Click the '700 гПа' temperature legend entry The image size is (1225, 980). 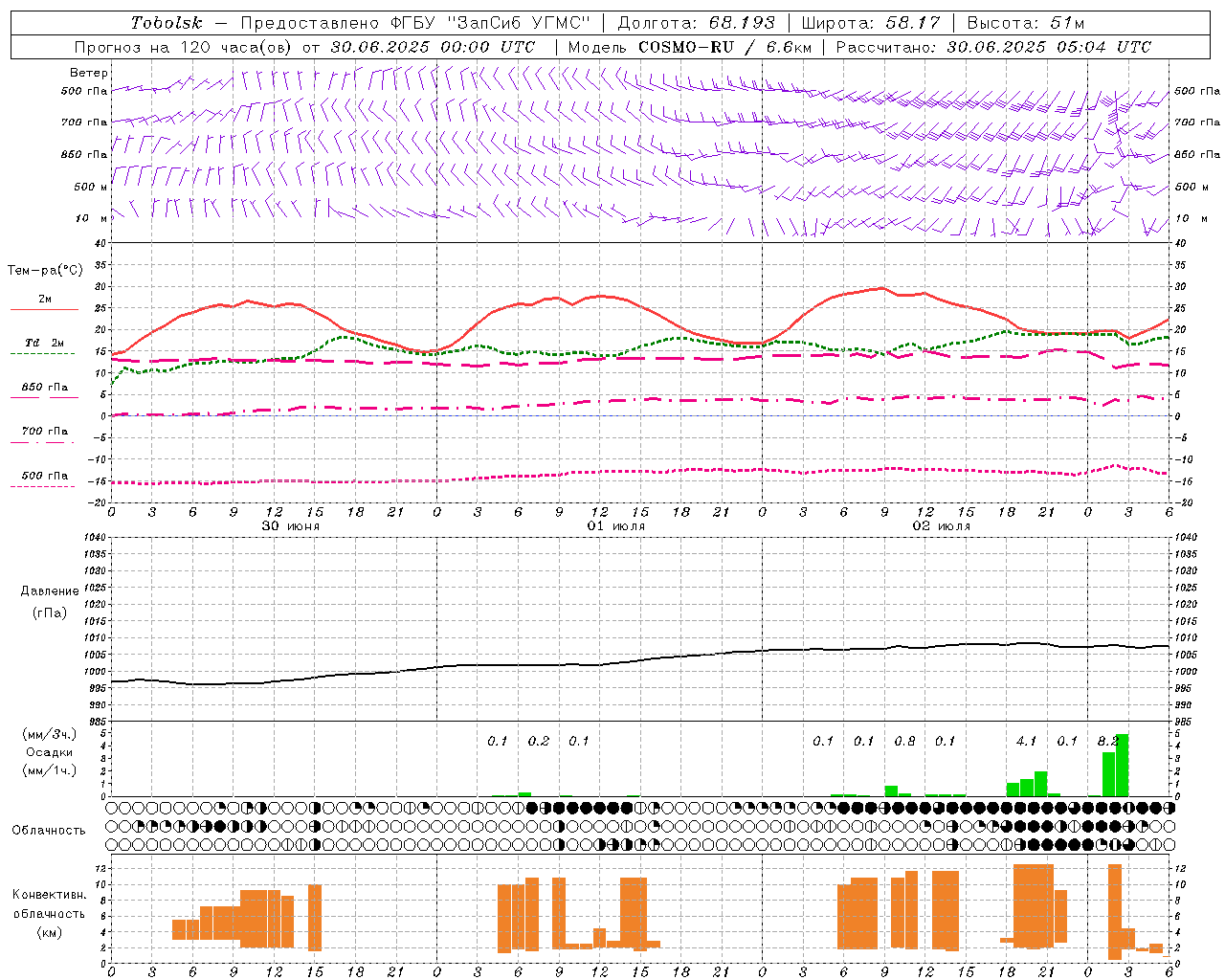click(x=45, y=432)
